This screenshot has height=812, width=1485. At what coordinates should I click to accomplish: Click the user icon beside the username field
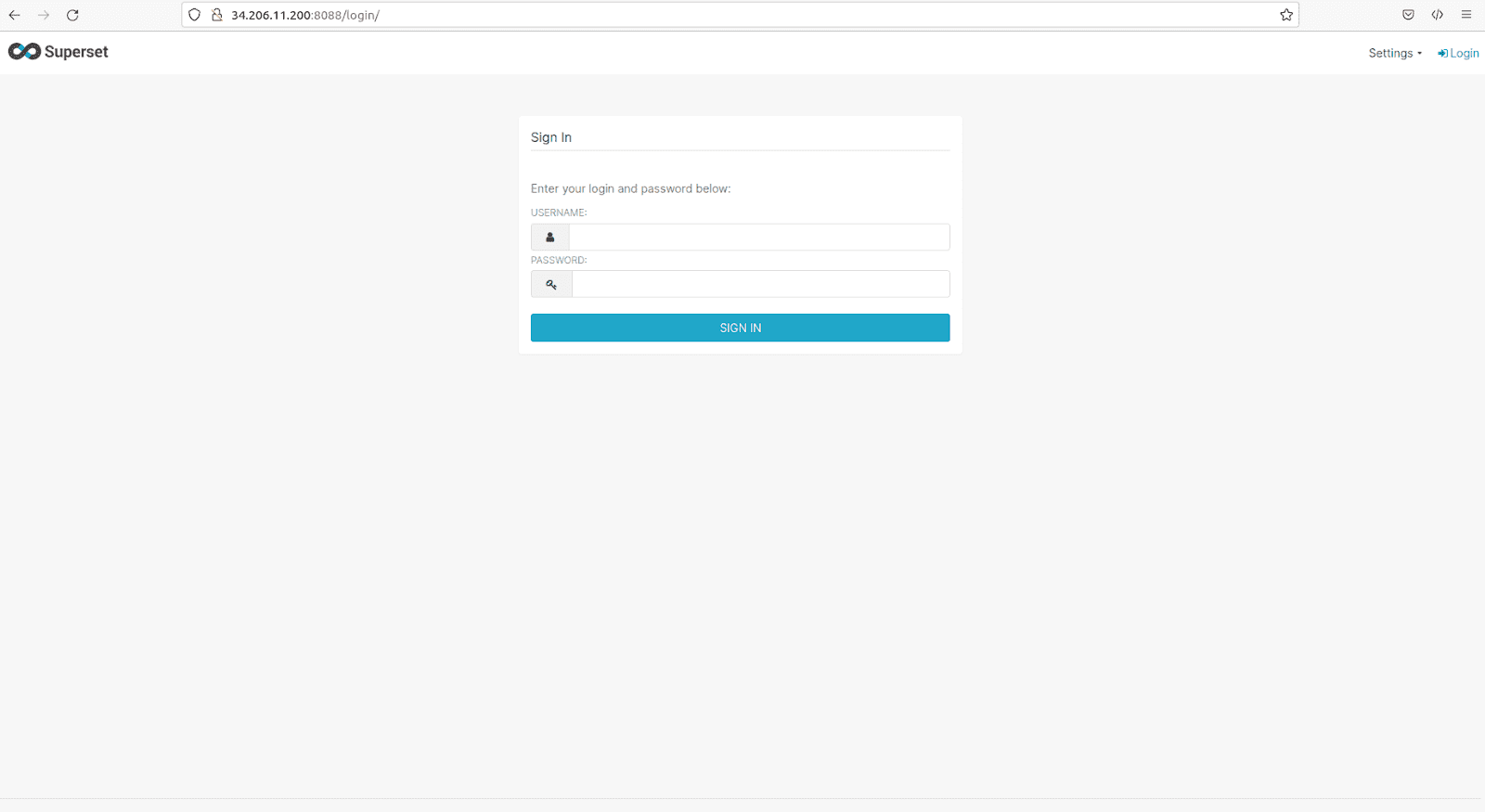[550, 237]
